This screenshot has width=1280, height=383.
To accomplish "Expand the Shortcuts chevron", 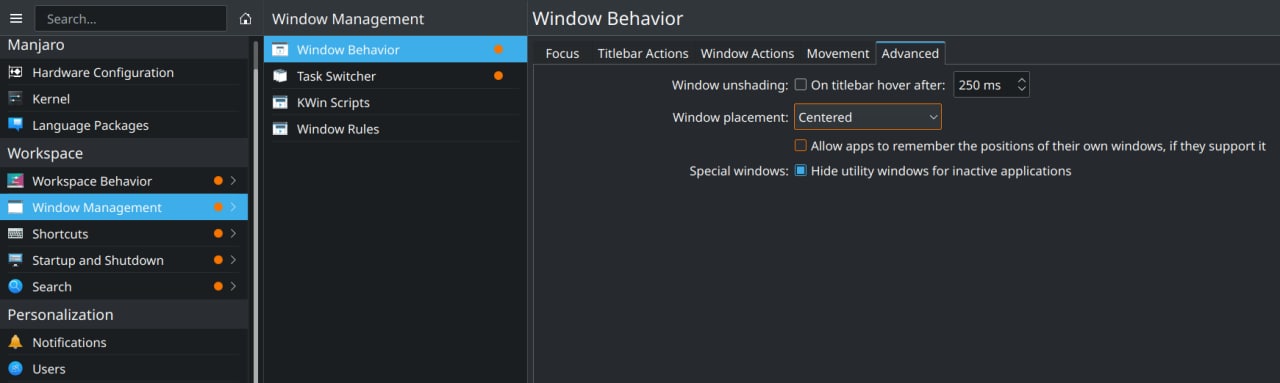I will 233,233.
